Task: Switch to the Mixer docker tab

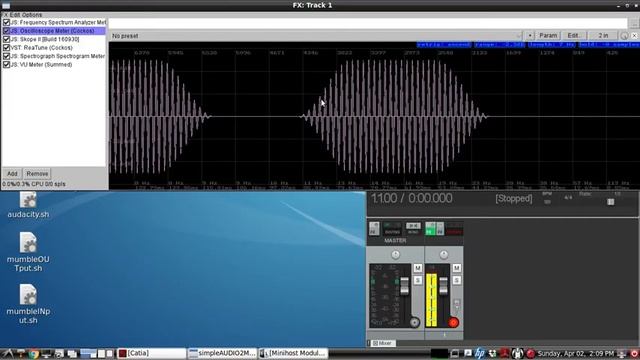Action: pos(382,343)
